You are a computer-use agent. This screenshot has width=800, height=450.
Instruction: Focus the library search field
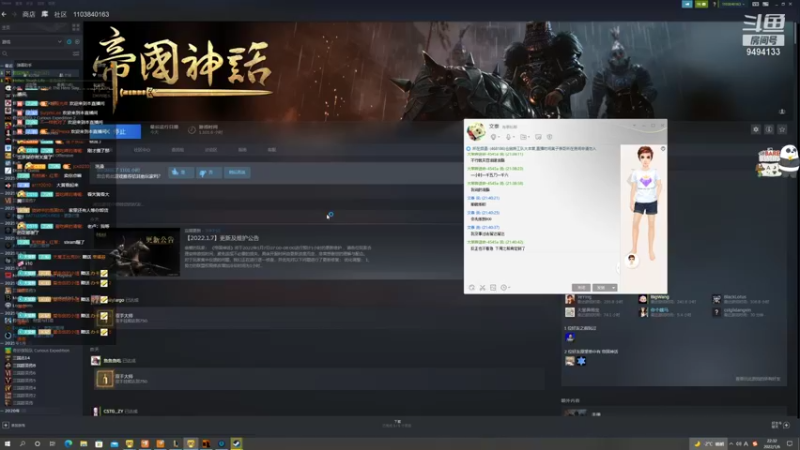click(x=36, y=54)
